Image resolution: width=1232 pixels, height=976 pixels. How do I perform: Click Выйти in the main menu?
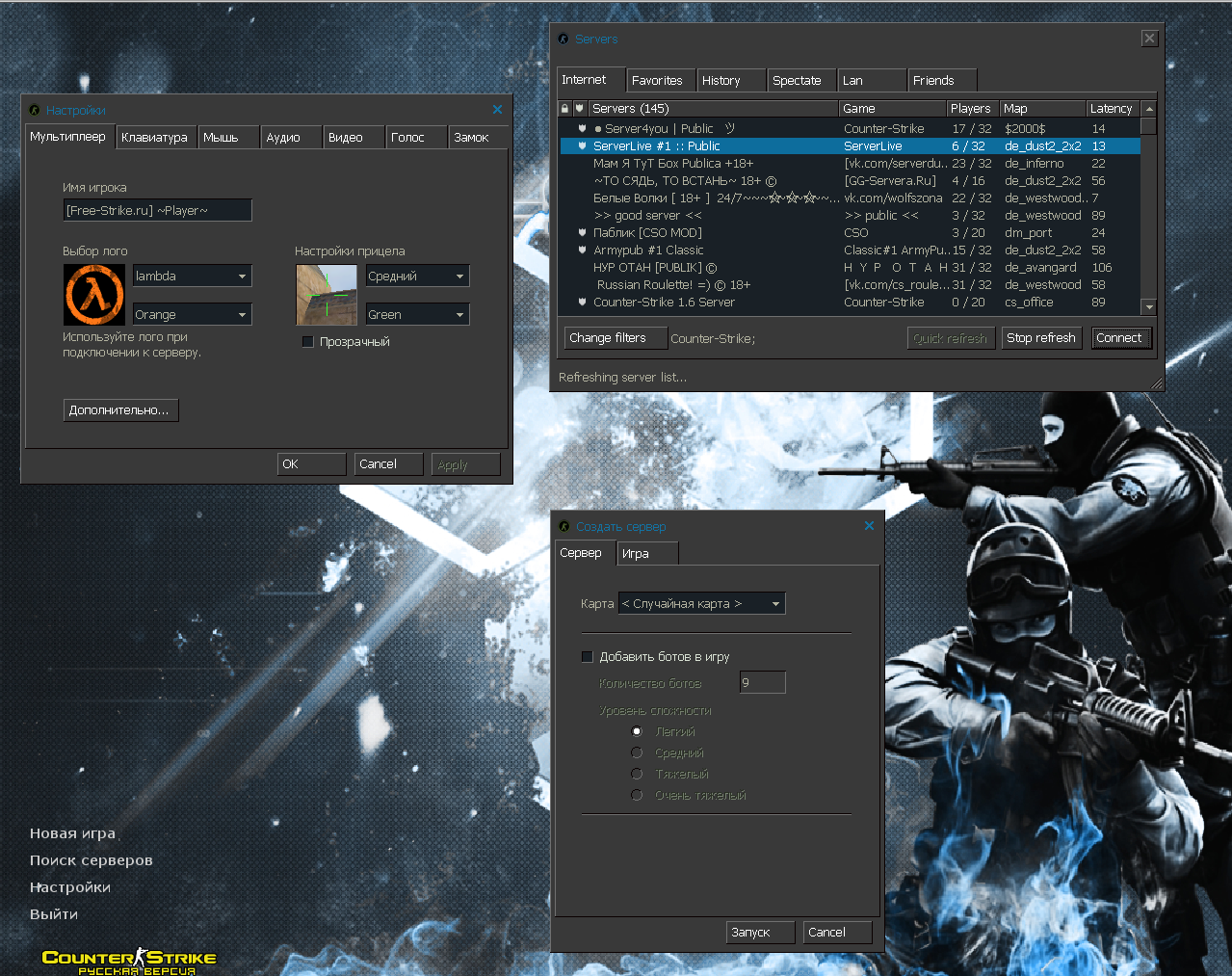[x=54, y=914]
